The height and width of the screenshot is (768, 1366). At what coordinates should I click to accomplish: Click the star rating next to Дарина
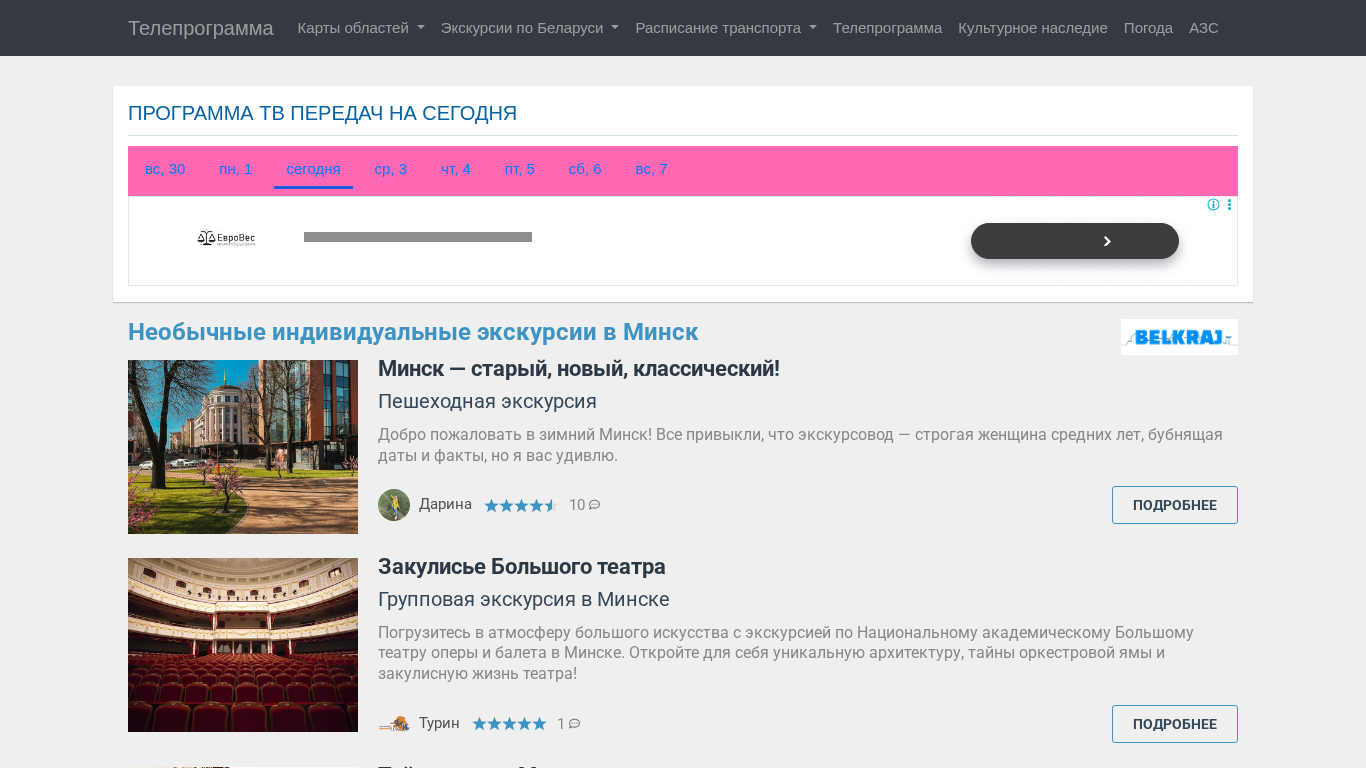[x=520, y=506]
